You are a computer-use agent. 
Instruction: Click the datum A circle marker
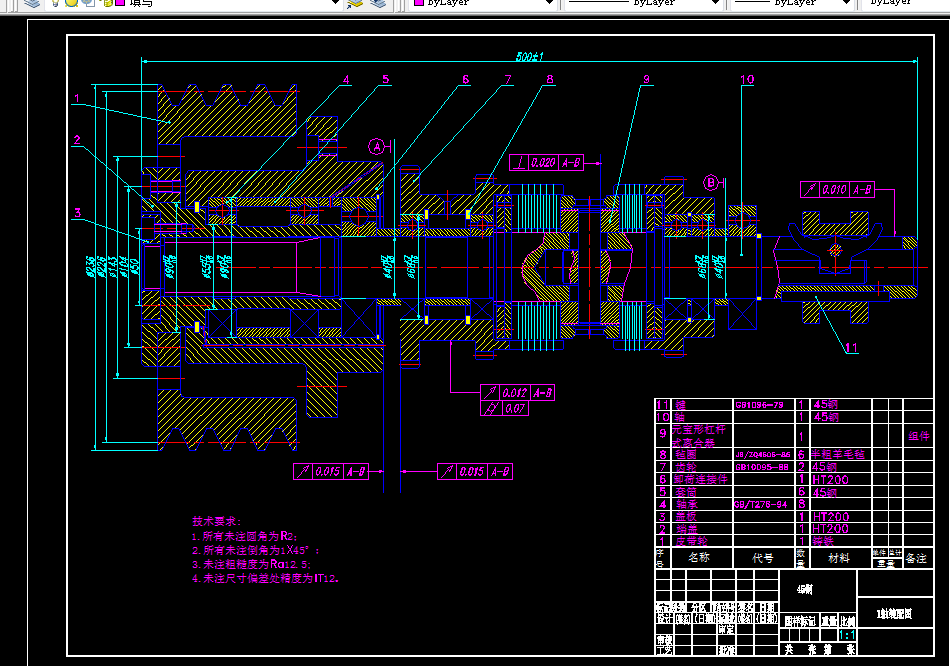(377, 147)
